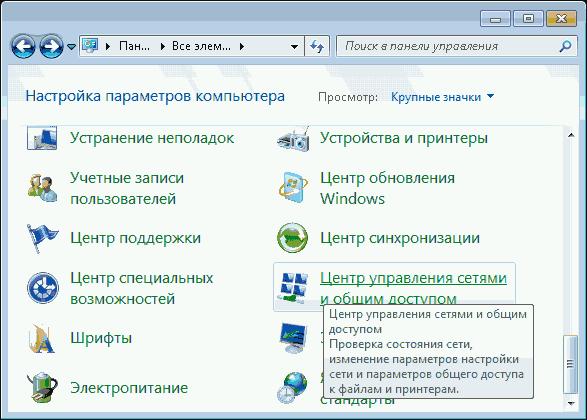Viewport: 587px width, 420px height.
Task: Click the Control Panel icon in address bar
Action: point(90,46)
